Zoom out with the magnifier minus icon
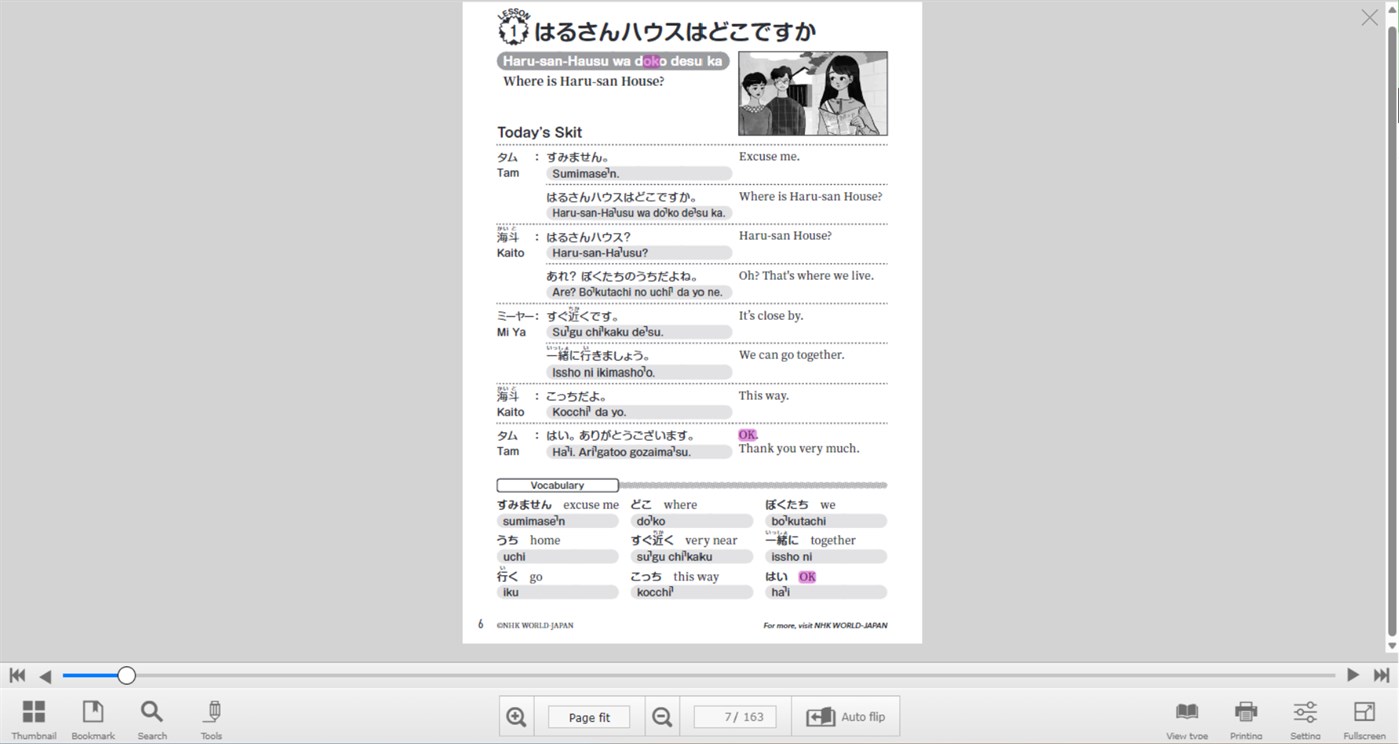The width and height of the screenshot is (1399, 744). (662, 717)
